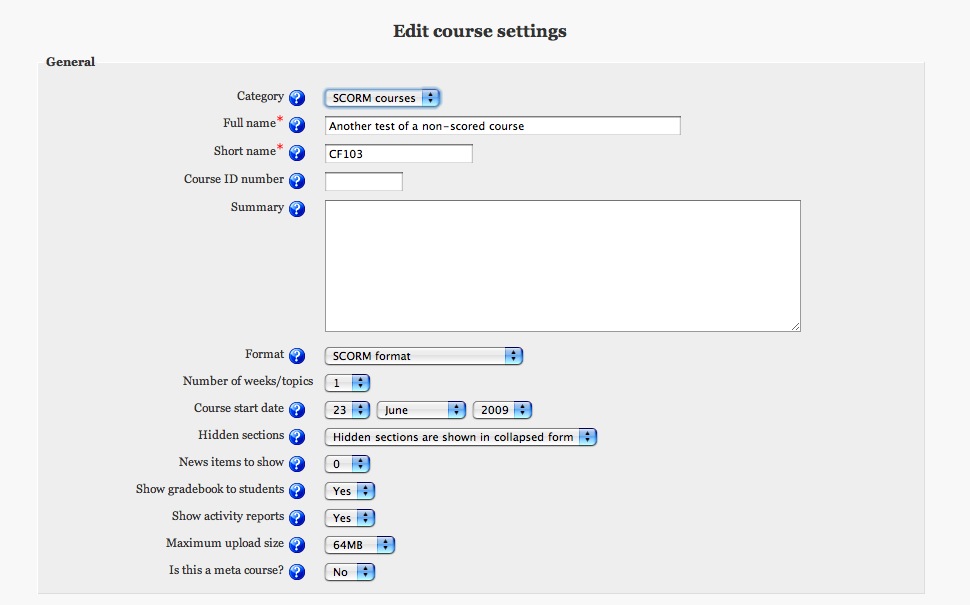The image size is (970, 605).
Task: Click the Short name field containing CF103
Action: point(399,154)
